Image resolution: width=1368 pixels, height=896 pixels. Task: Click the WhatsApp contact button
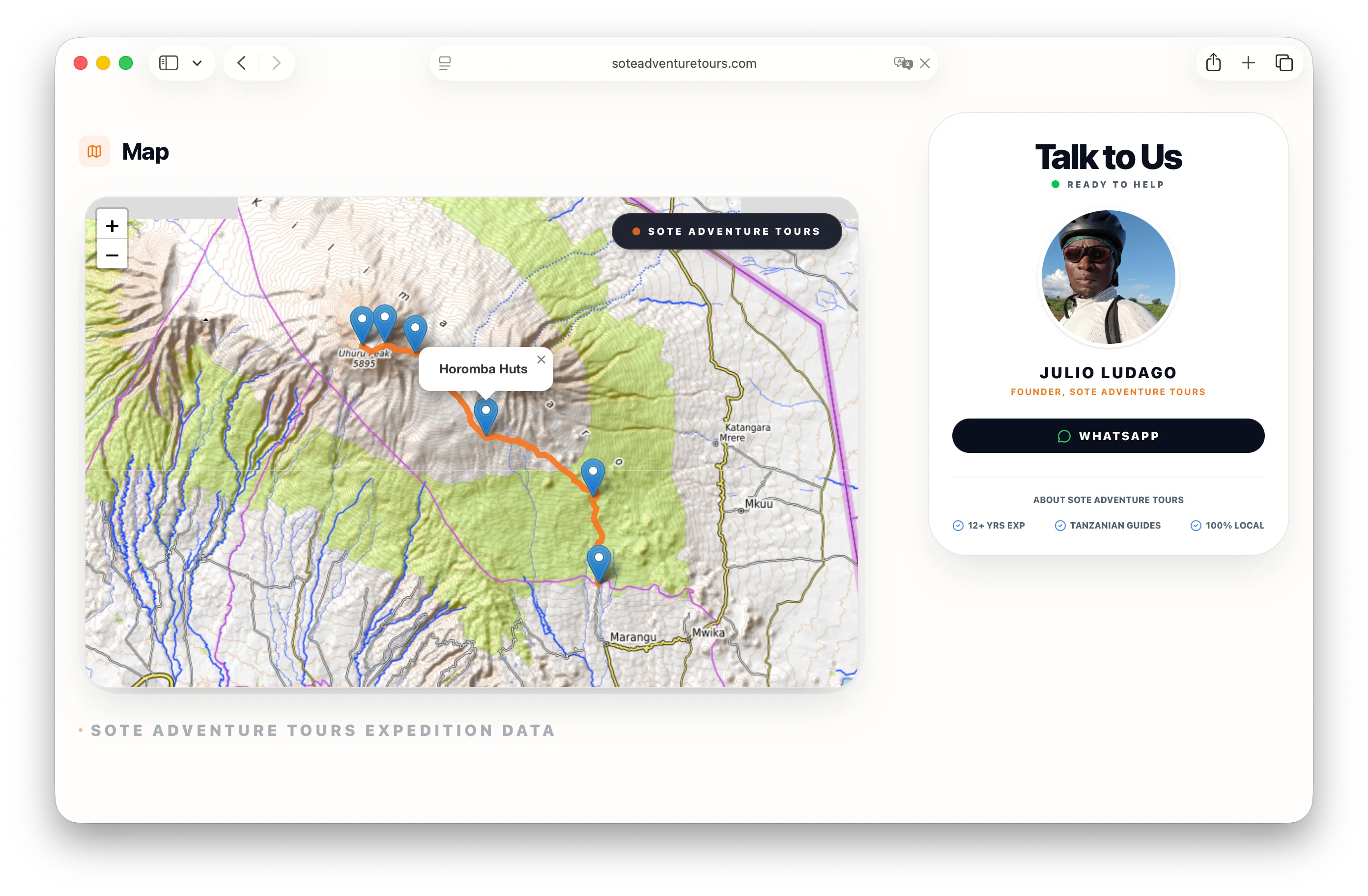click(x=1108, y=436)
